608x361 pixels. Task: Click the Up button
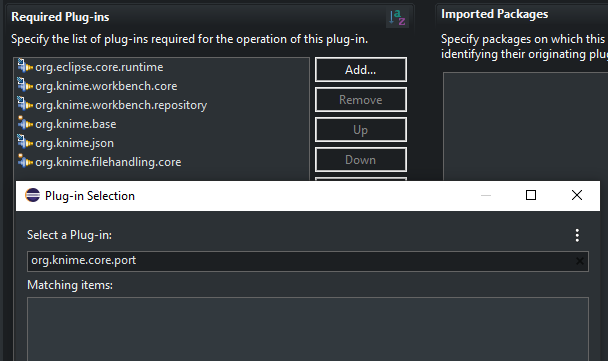[x=361, y=130]
